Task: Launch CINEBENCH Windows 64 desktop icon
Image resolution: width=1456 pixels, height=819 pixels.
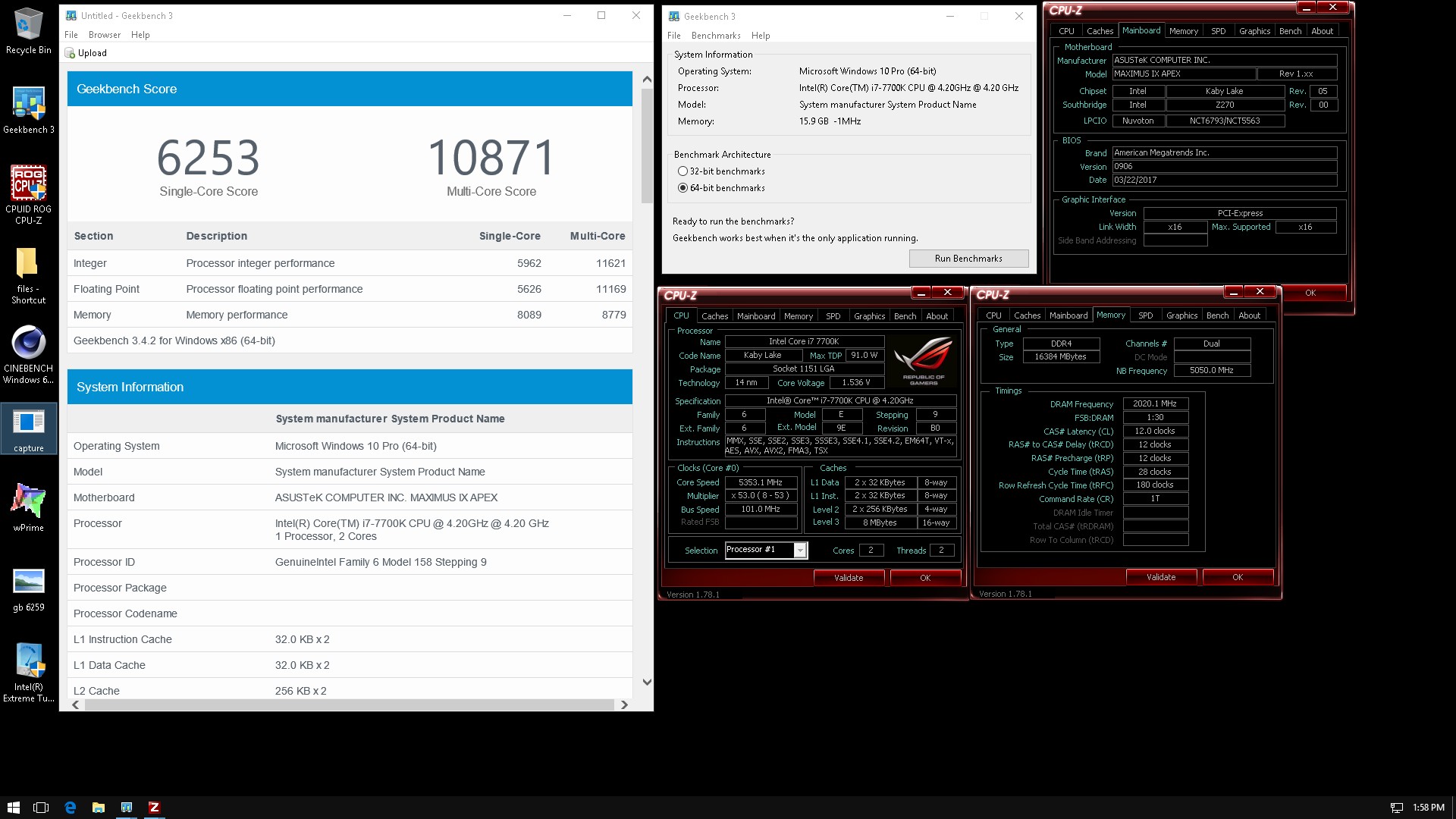Action: click(28, 355)
